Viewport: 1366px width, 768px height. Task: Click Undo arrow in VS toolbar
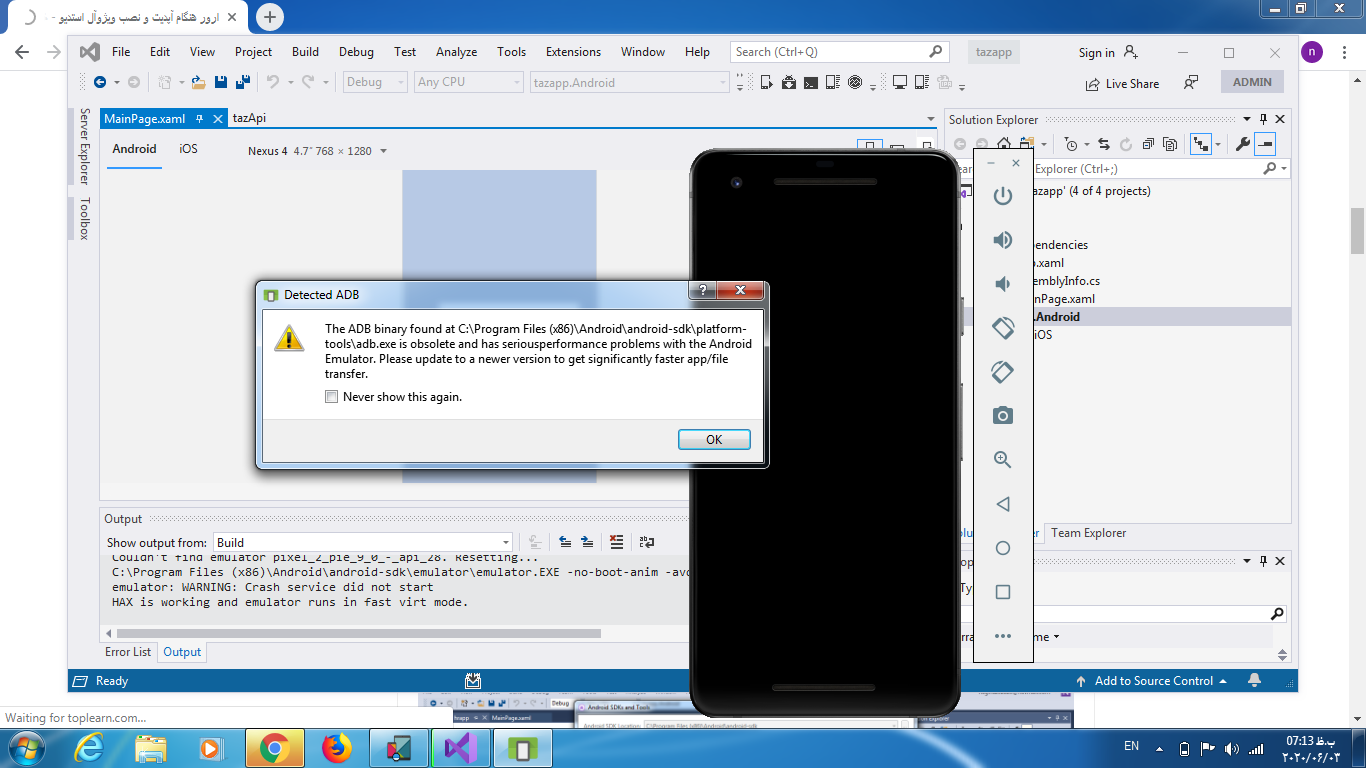[273, 82]
